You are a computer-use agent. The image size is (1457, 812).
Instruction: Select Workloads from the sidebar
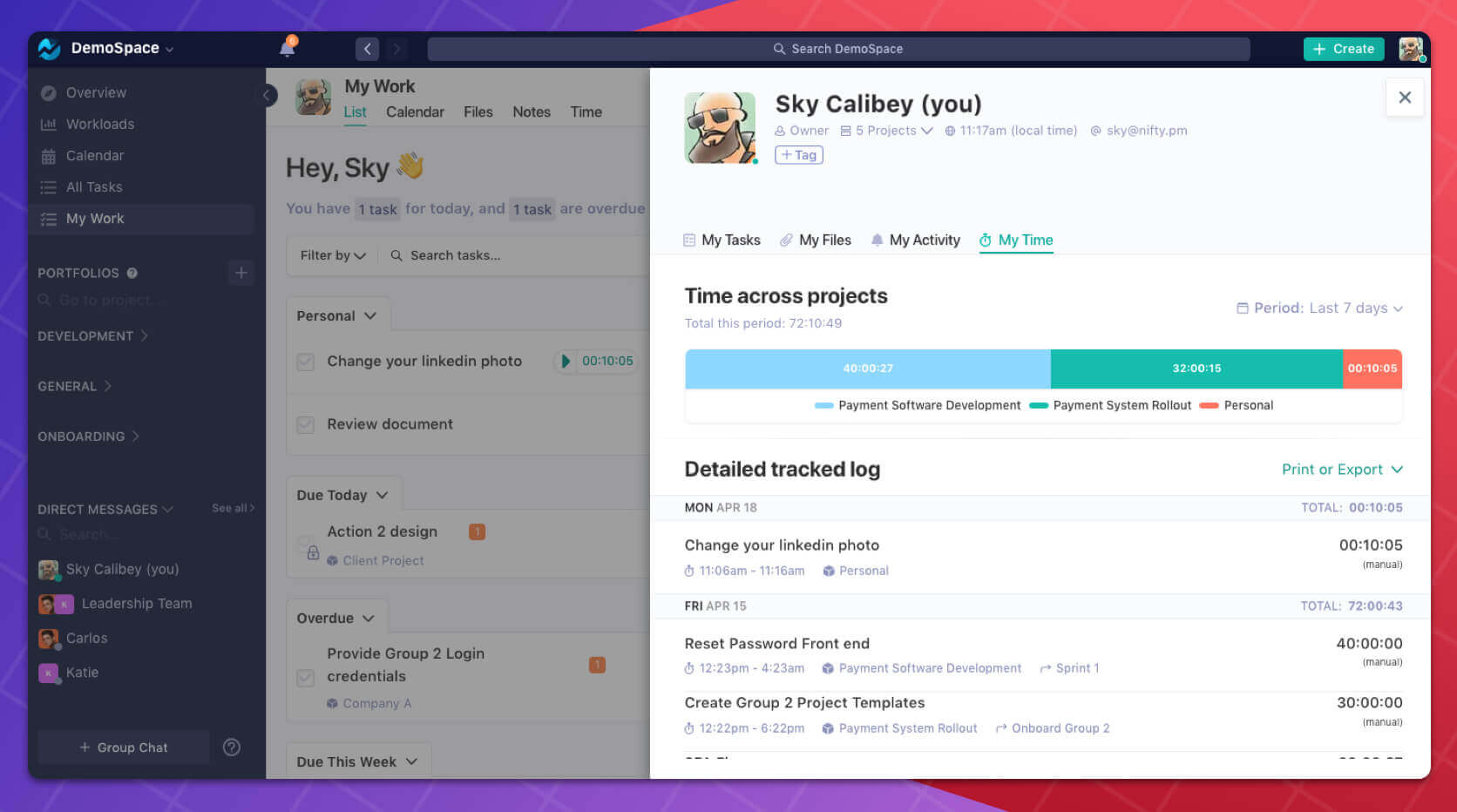point(100,124)
